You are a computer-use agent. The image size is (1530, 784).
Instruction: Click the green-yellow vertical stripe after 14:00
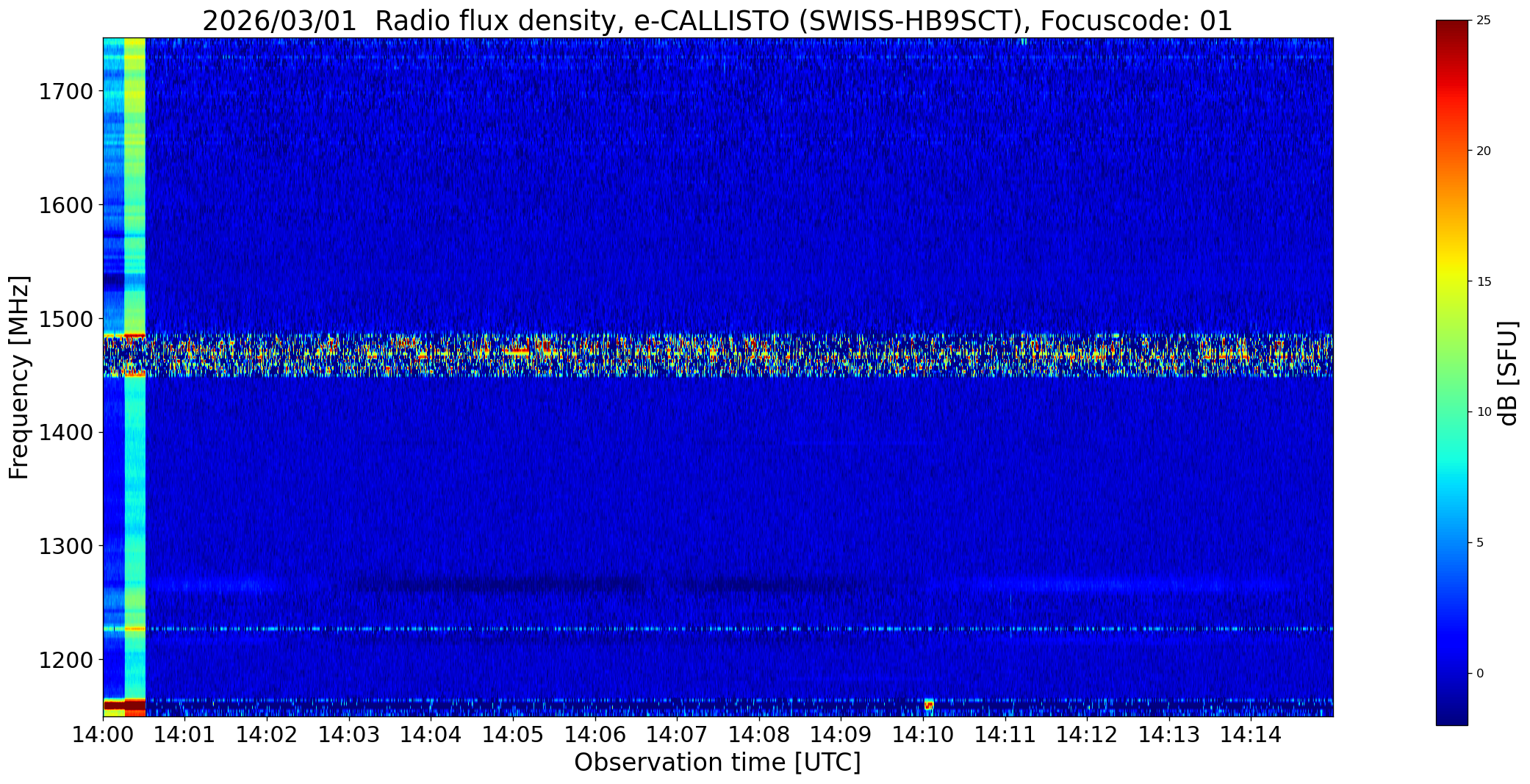click(x=135, y=377)
